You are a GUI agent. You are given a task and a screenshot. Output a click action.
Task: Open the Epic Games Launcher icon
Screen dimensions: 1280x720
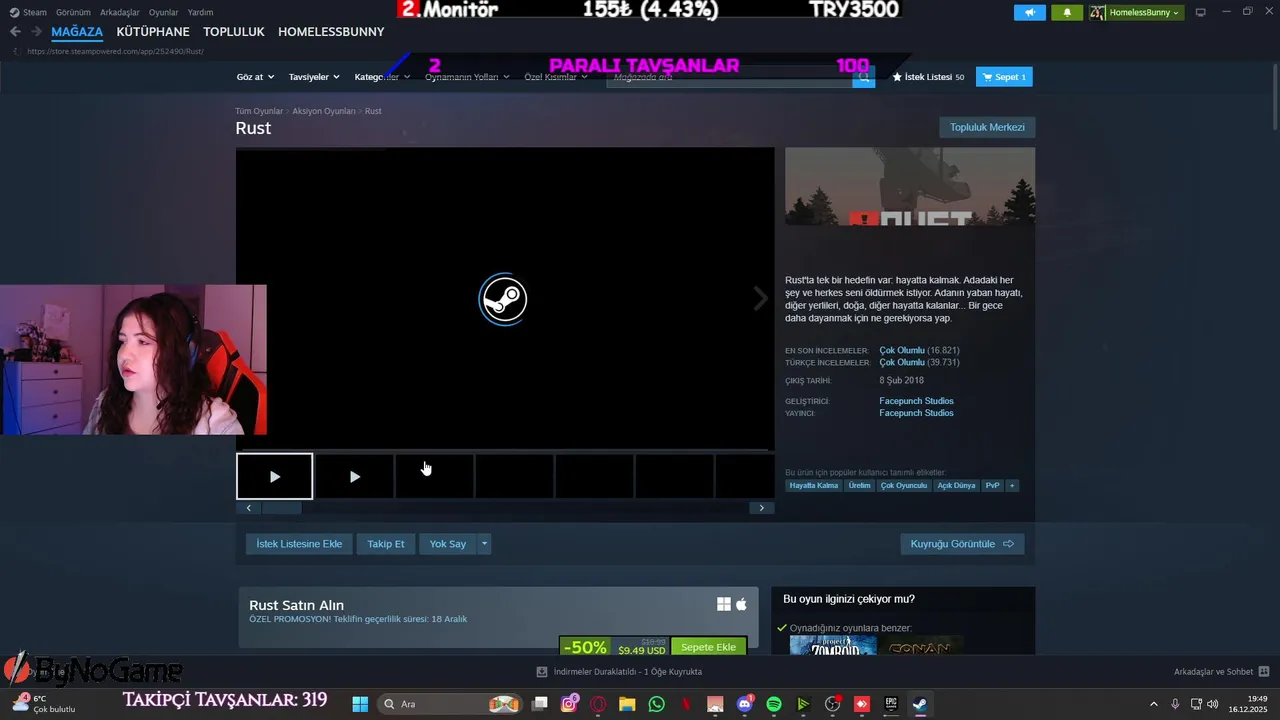(891, 704)
